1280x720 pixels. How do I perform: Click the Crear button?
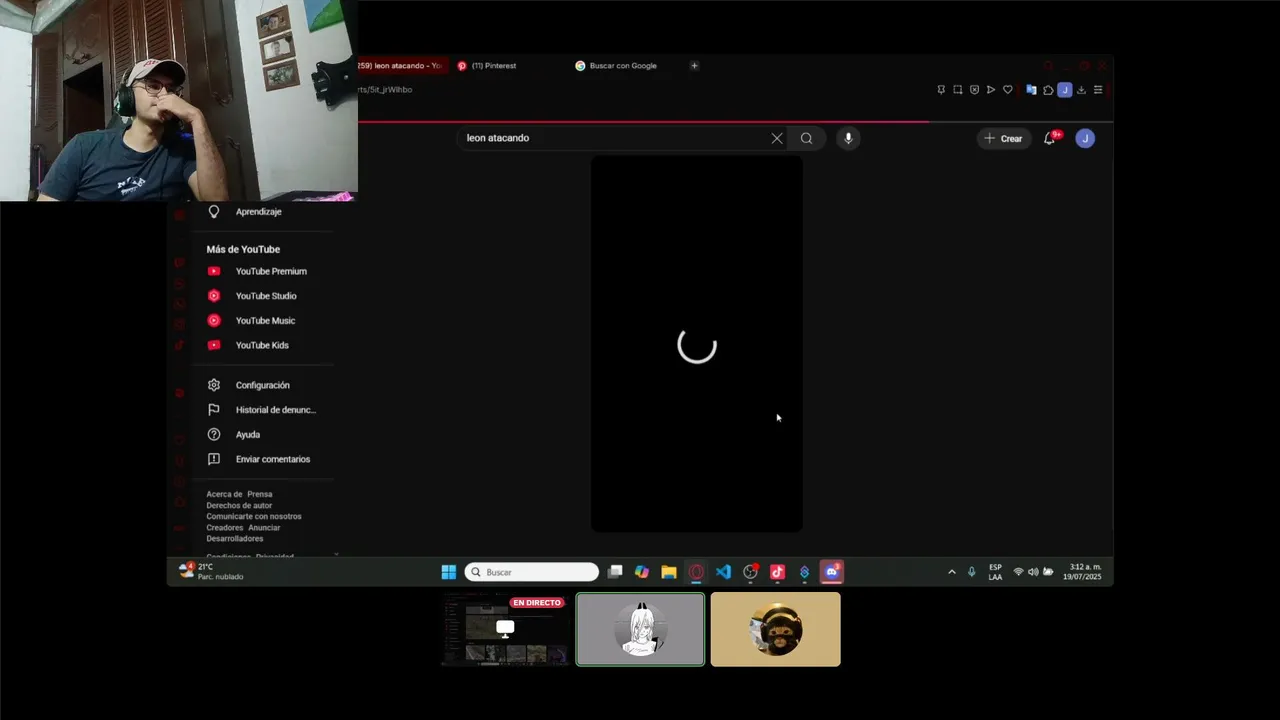1004,138
